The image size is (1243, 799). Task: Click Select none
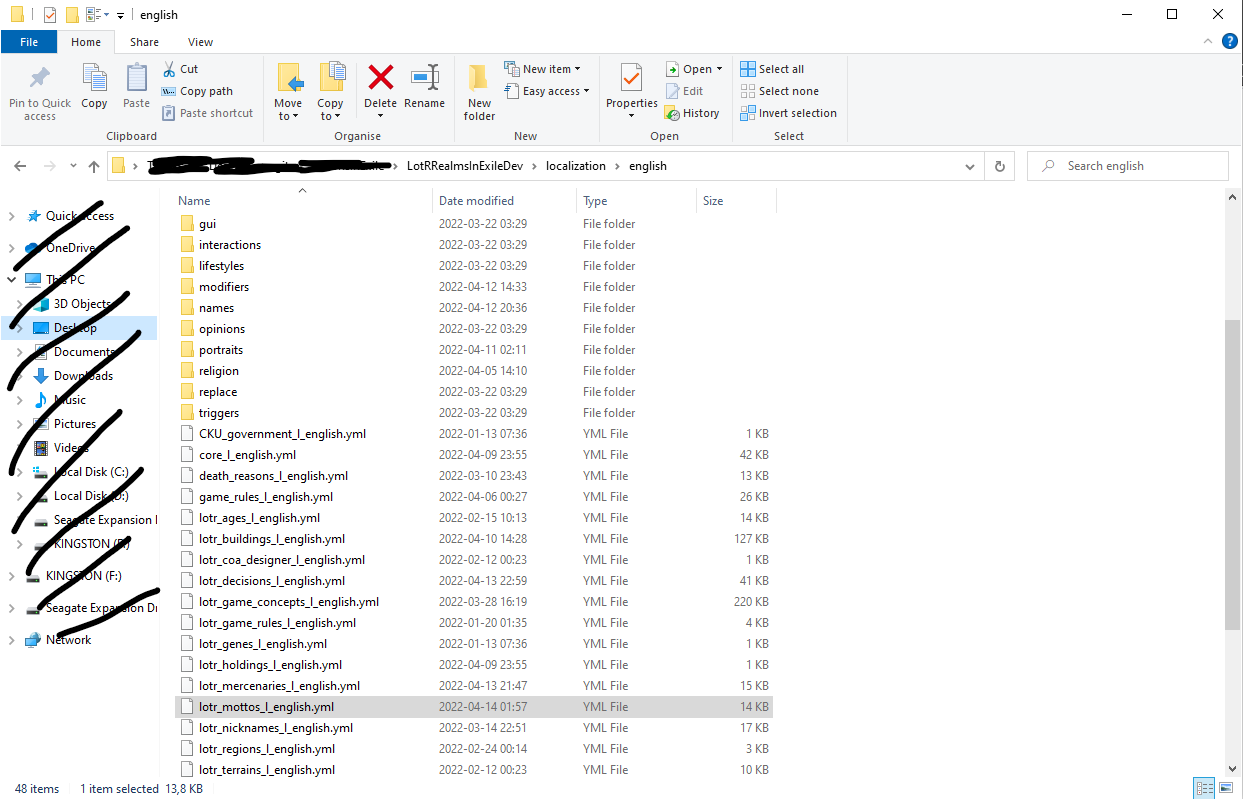point(779,91)
